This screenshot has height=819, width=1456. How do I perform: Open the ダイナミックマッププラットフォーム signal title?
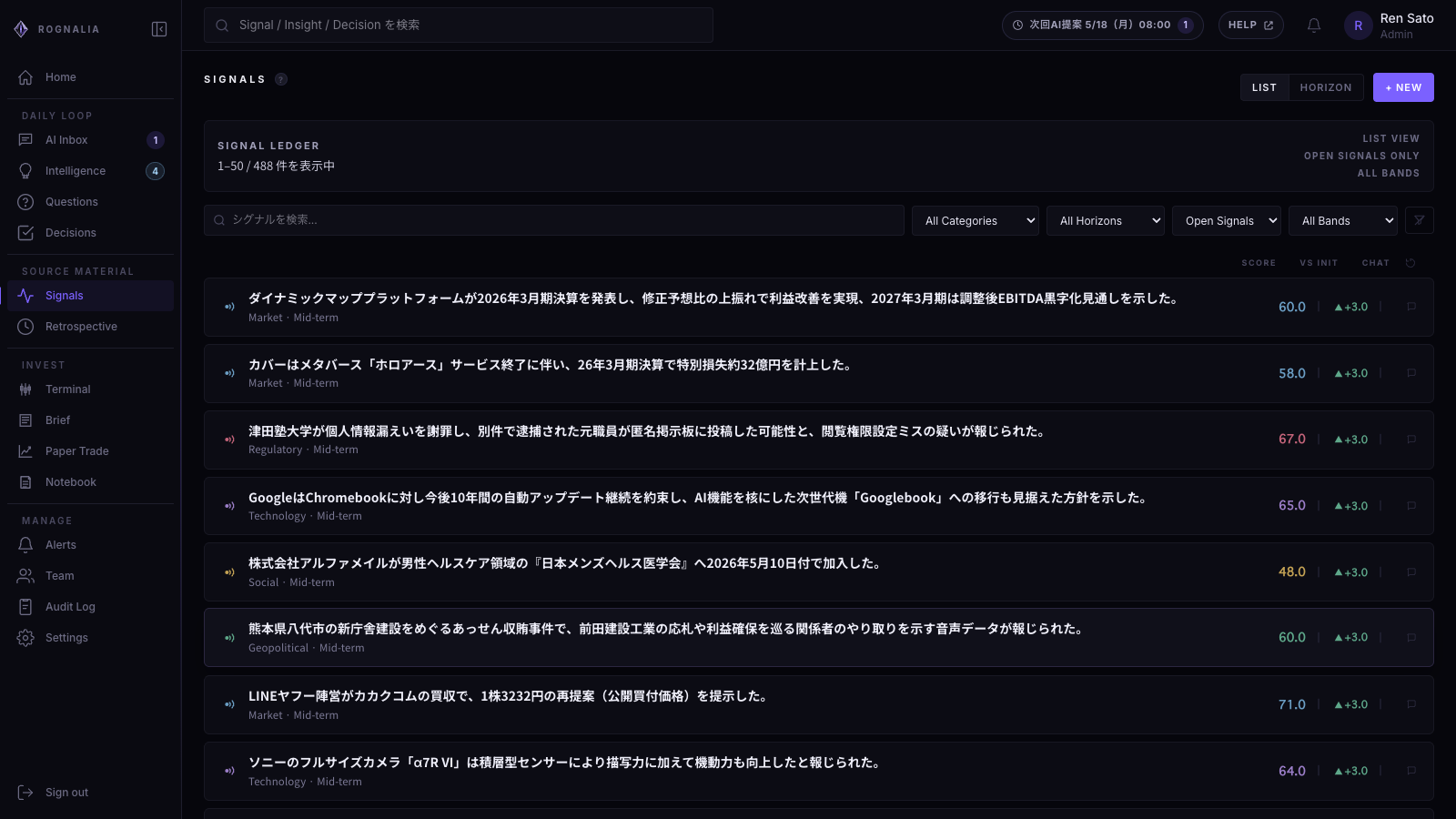tap(715, 298)
